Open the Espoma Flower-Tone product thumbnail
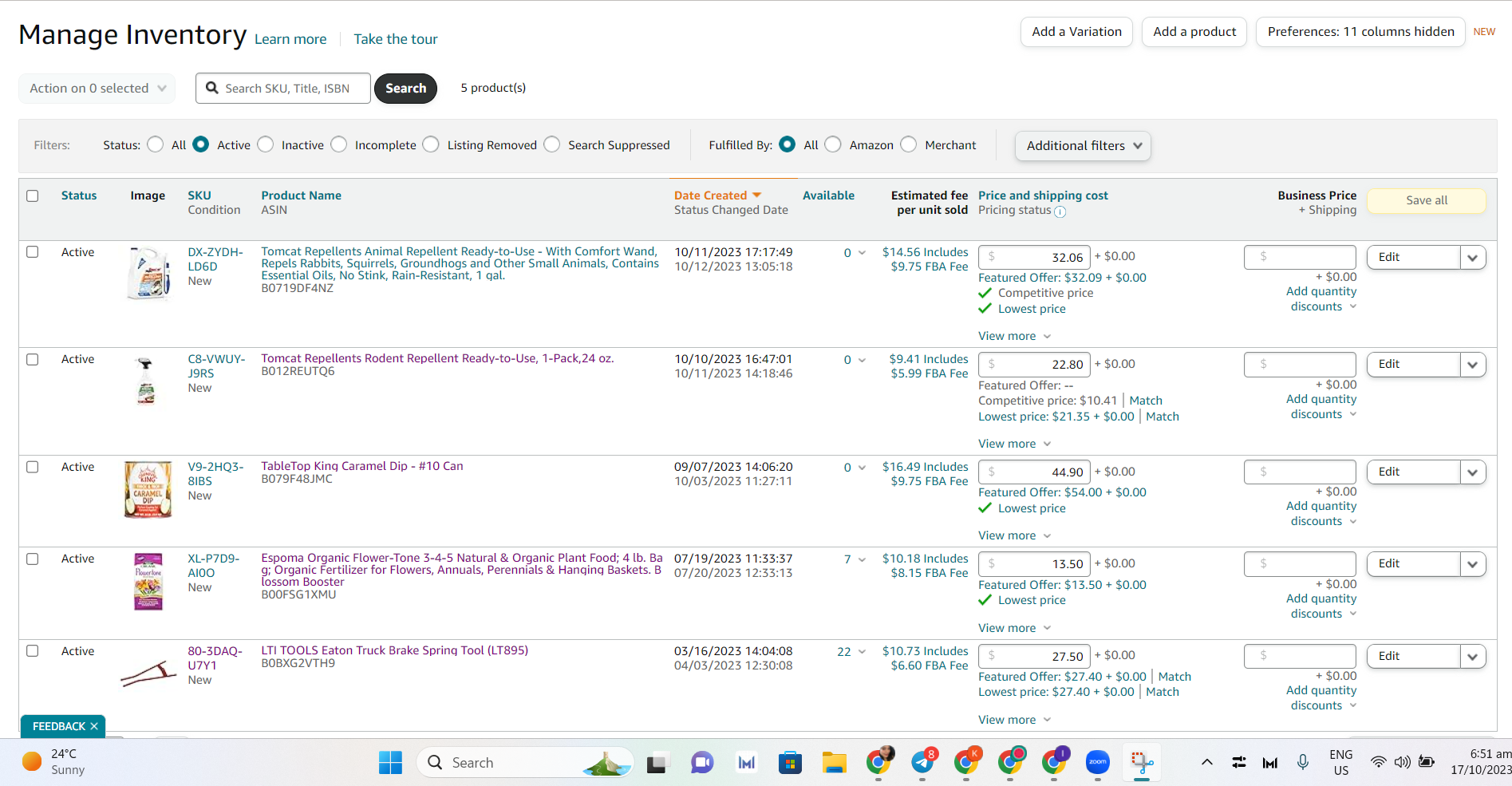1512x786 pixels. [x=148, y=582]
